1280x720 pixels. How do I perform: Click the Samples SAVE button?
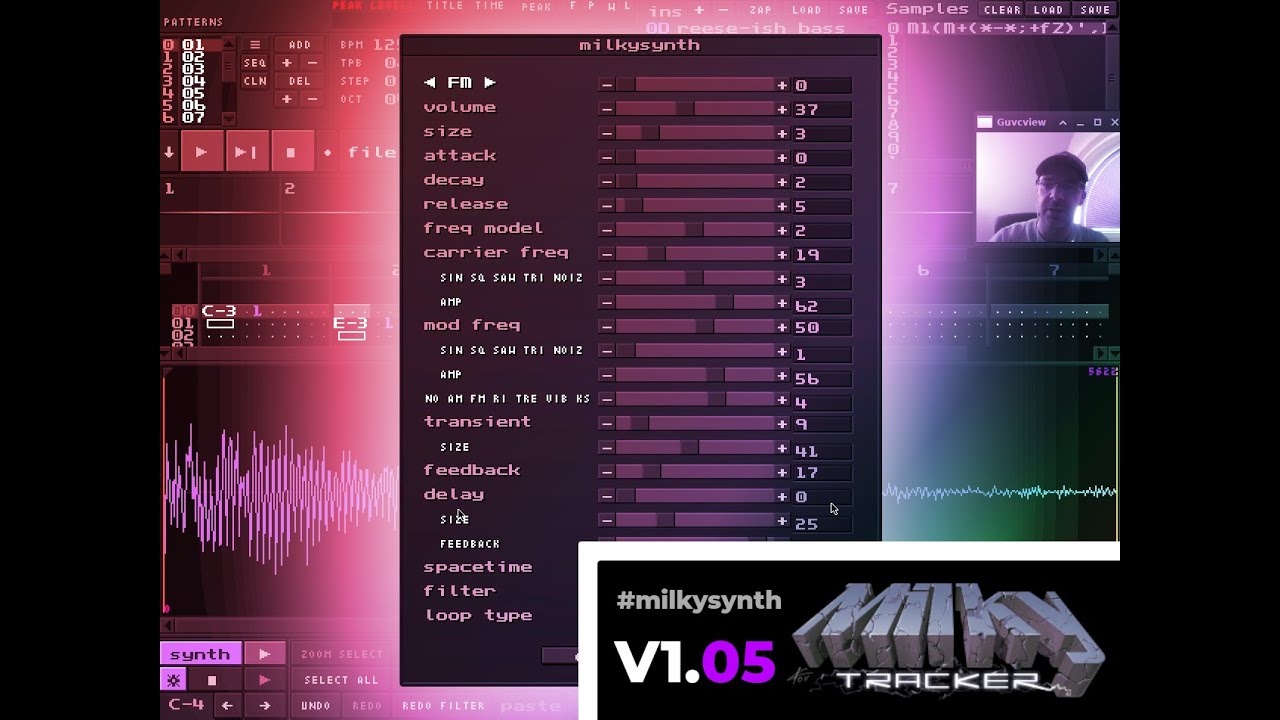tap(1096, 10)
